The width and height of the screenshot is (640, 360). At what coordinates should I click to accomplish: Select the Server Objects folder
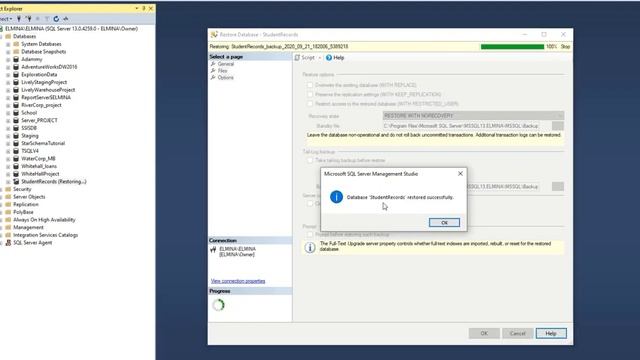click(29, 197)
